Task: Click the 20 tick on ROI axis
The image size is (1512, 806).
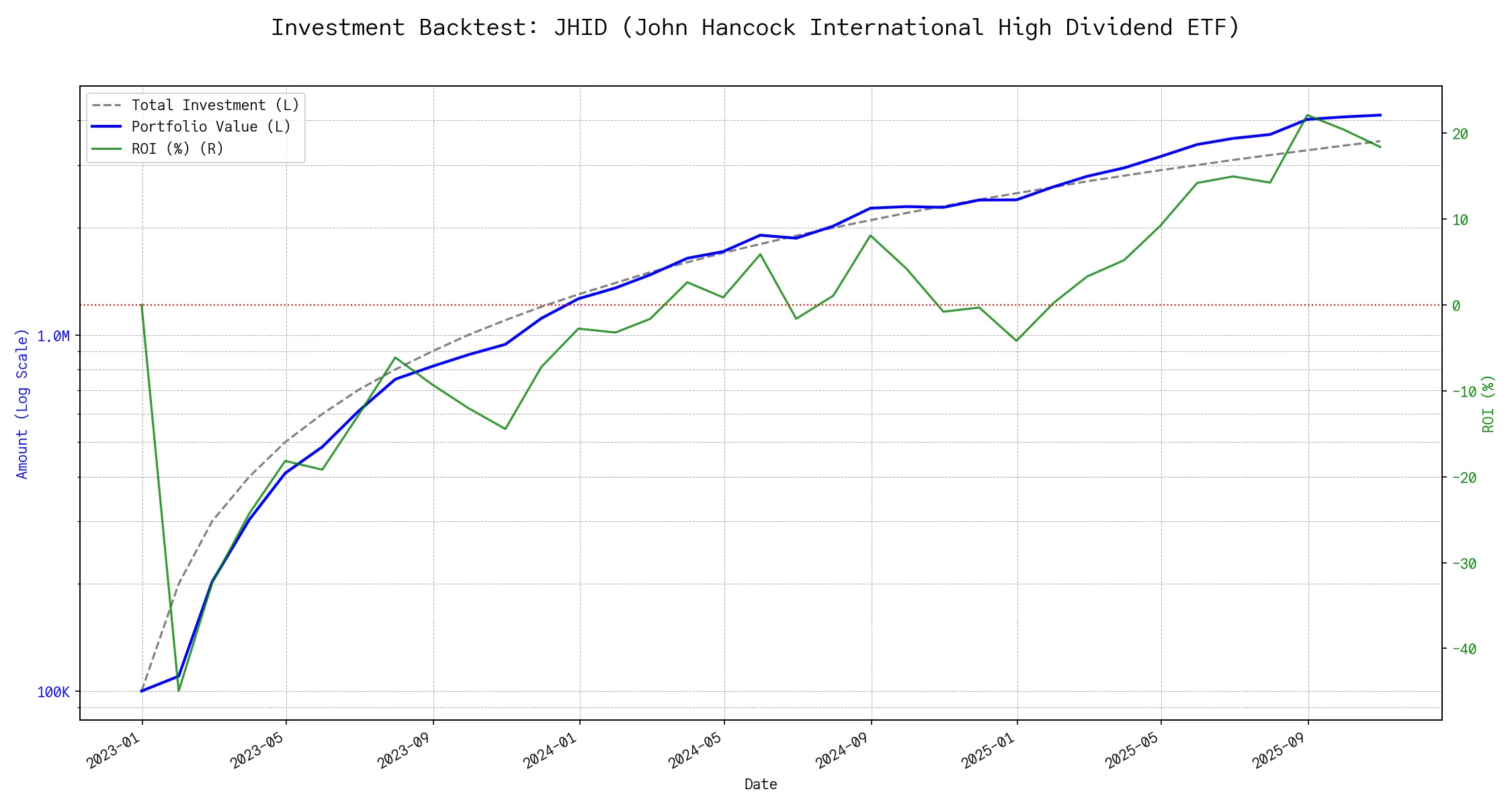Action: click(x=1460, y=134)
